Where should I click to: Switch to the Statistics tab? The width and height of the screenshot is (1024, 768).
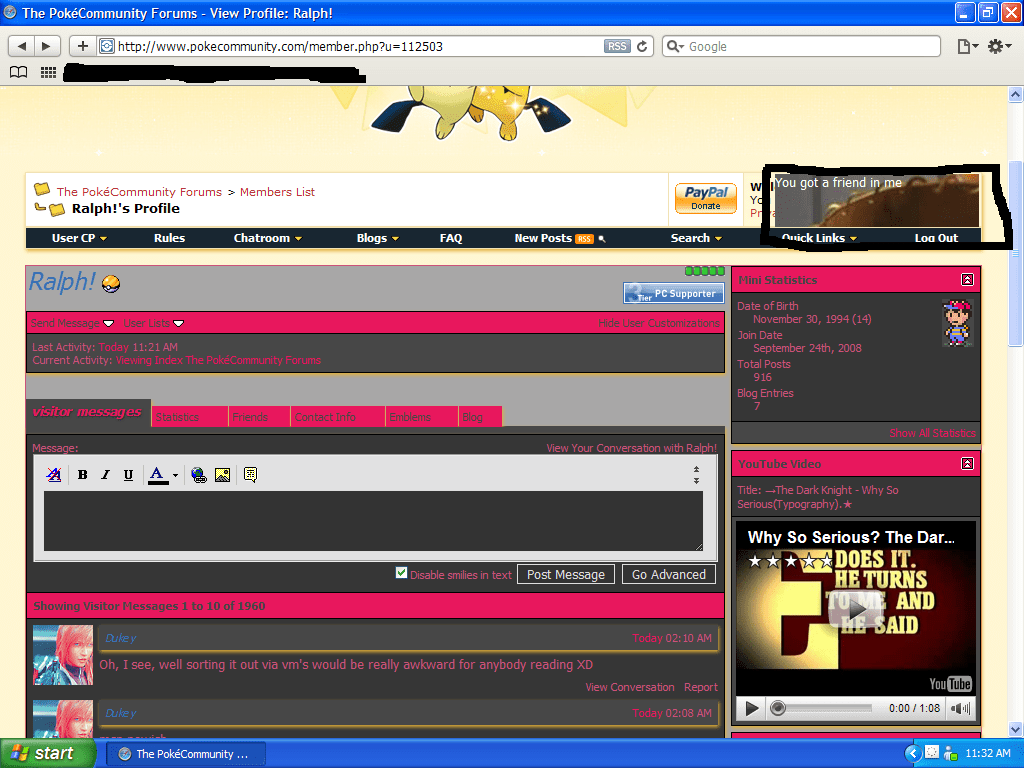pyautogui.click(x=189, y=417)
